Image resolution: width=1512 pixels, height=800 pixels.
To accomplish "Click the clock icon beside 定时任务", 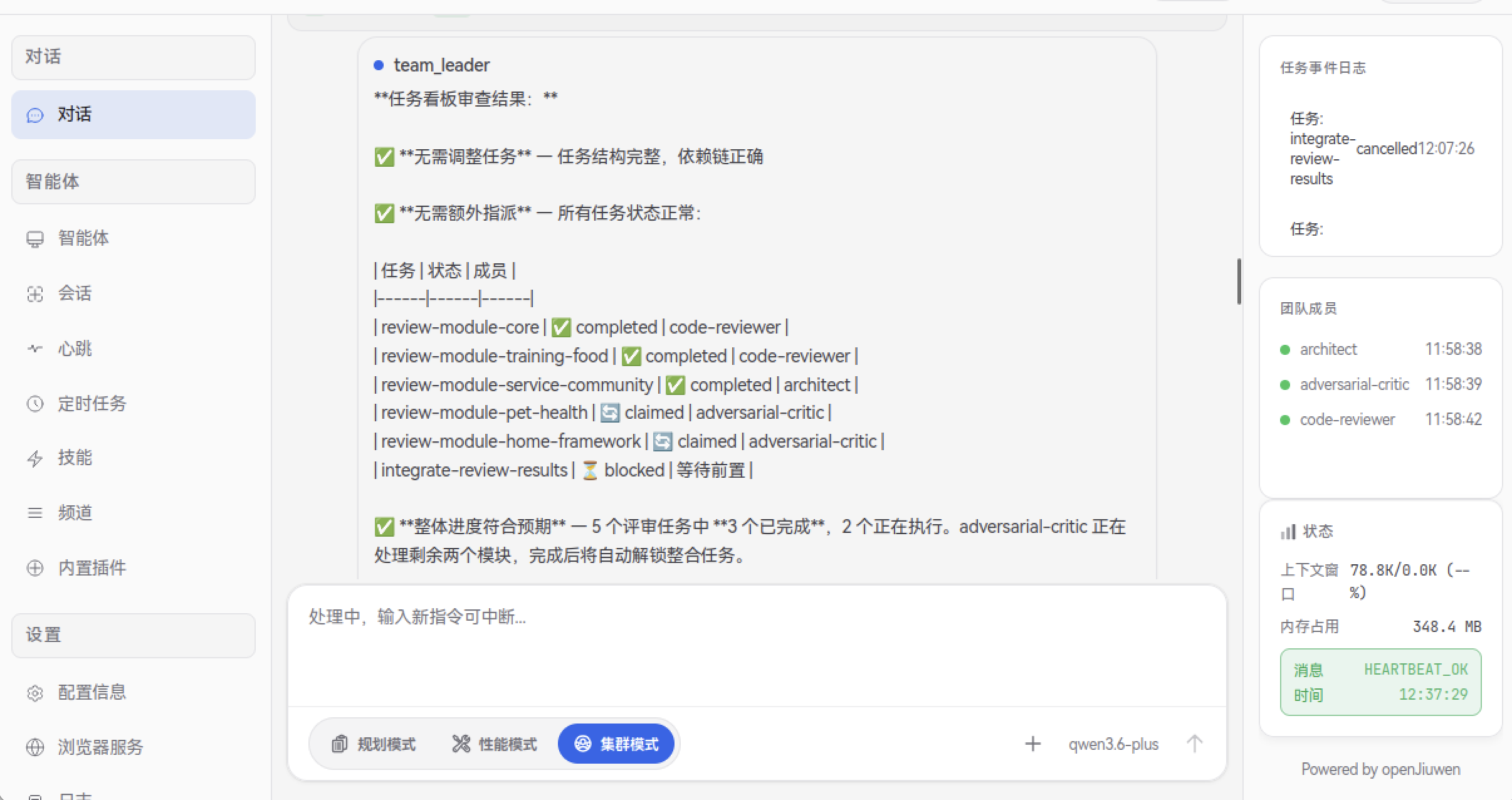I will (x=35, y=404).
